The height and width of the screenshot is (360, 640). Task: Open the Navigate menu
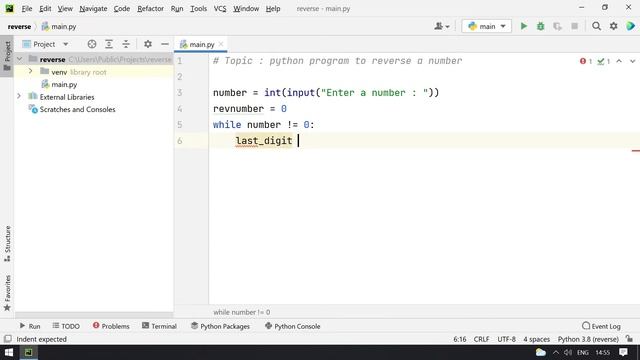(x=93, y=8)
